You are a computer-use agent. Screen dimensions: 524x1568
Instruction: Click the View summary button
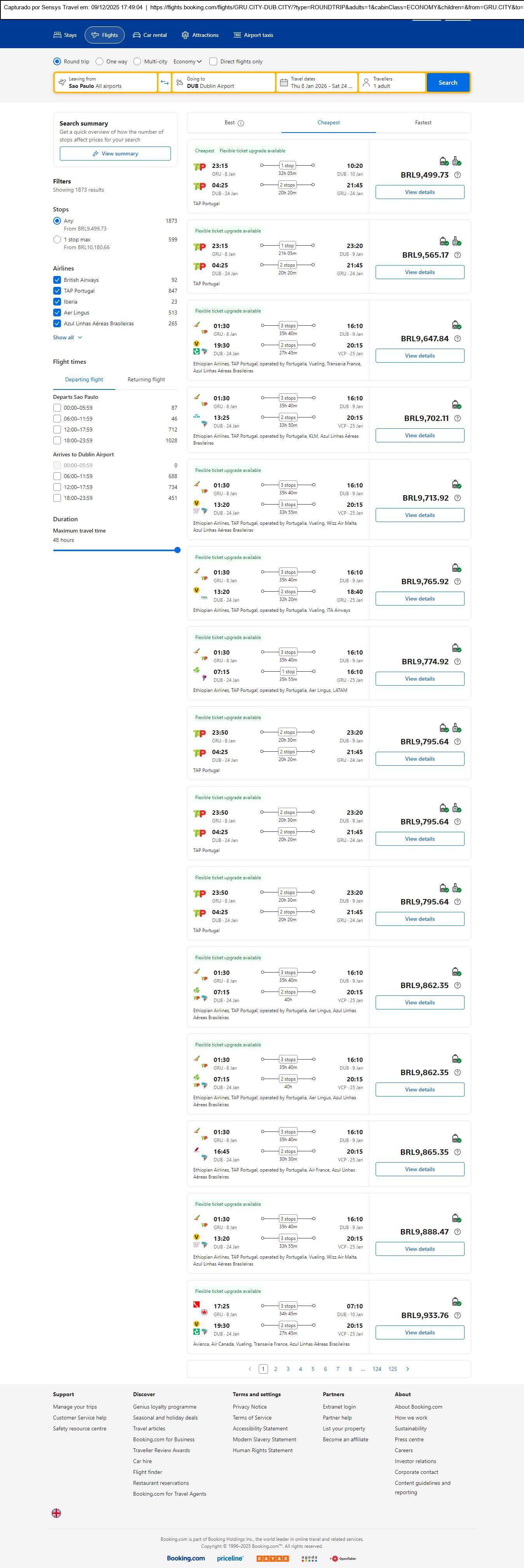click(115, 154)
